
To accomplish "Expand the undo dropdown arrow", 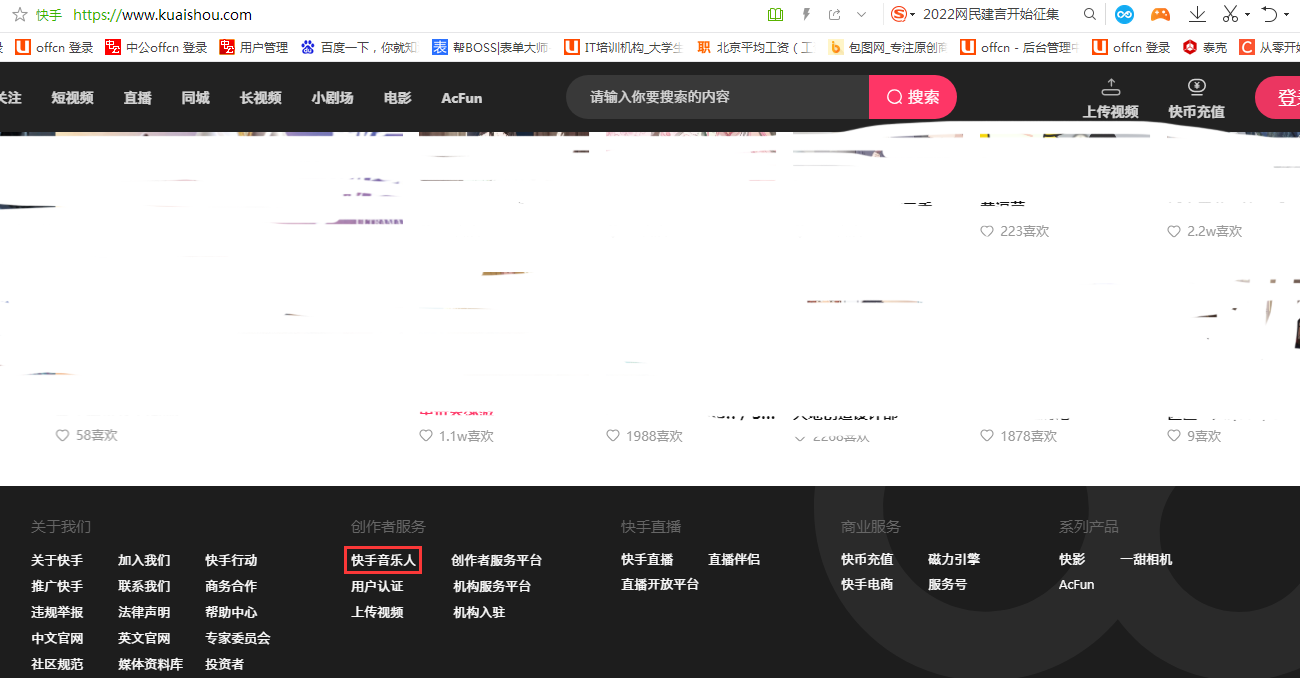I will pos(1286,15).
